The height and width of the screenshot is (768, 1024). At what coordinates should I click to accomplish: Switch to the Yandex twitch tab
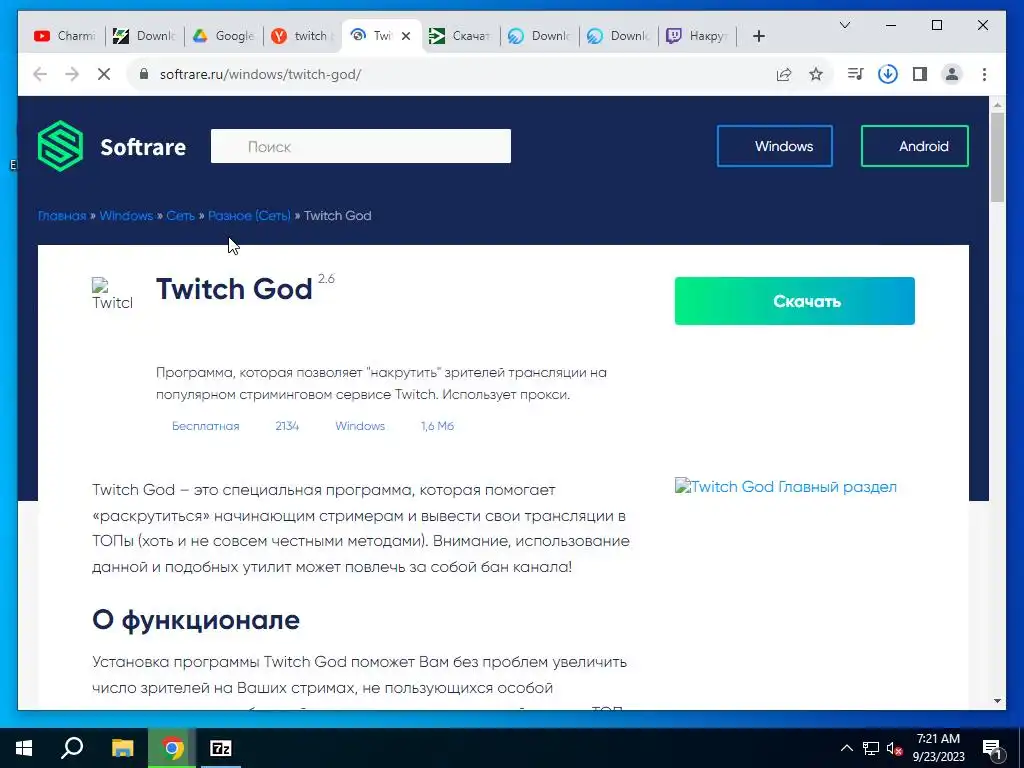pyautogui.click(x=302, y=36)
